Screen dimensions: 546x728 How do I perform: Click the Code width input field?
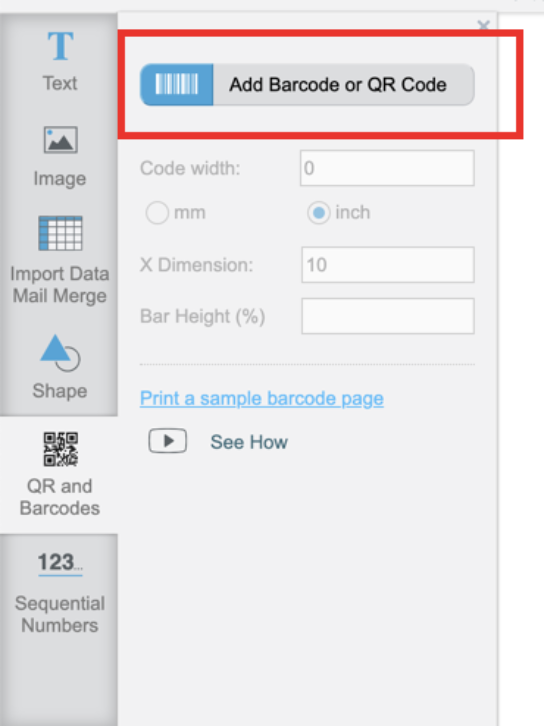point(387,168)
